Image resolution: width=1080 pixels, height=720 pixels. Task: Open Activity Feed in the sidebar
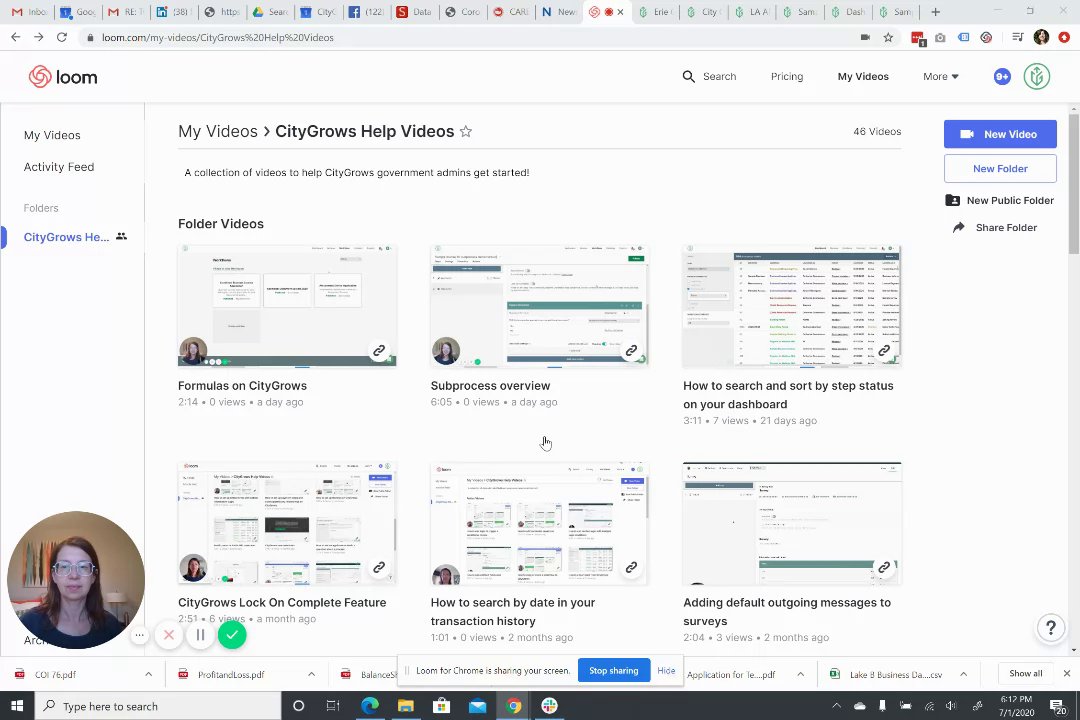[x=59, y=167]
